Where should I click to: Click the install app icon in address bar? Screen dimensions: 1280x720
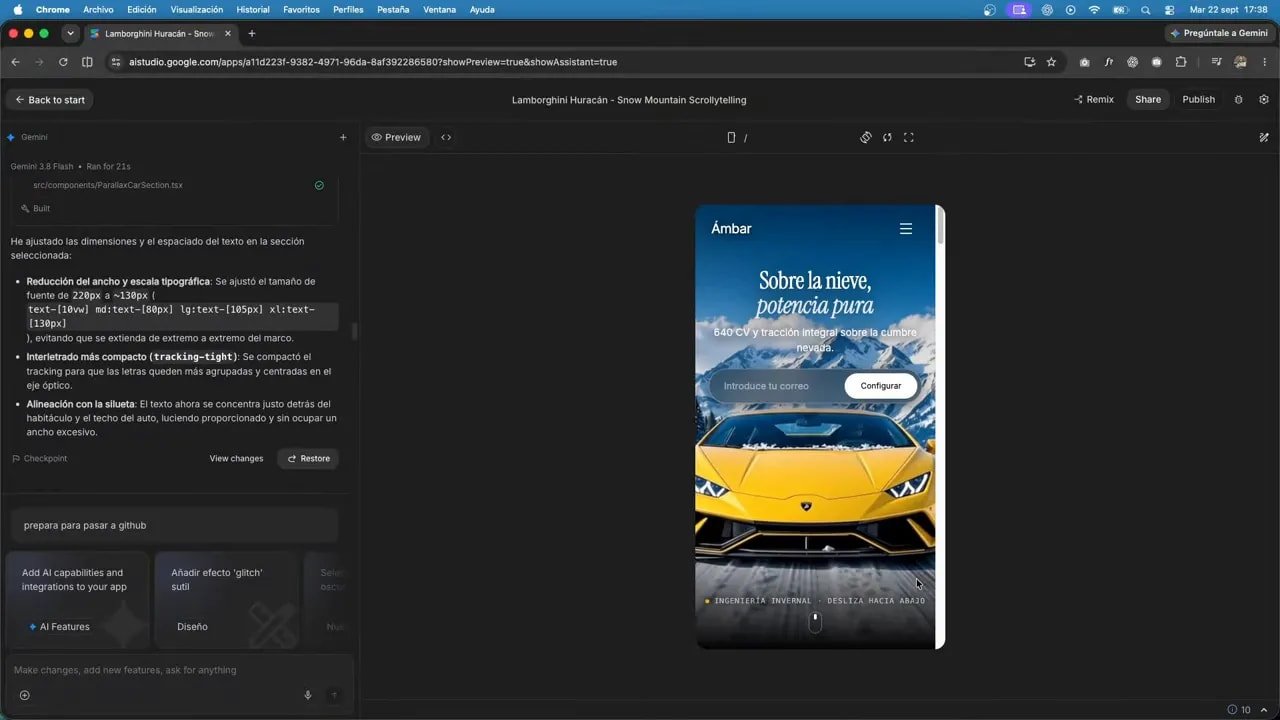(1029, 61)
